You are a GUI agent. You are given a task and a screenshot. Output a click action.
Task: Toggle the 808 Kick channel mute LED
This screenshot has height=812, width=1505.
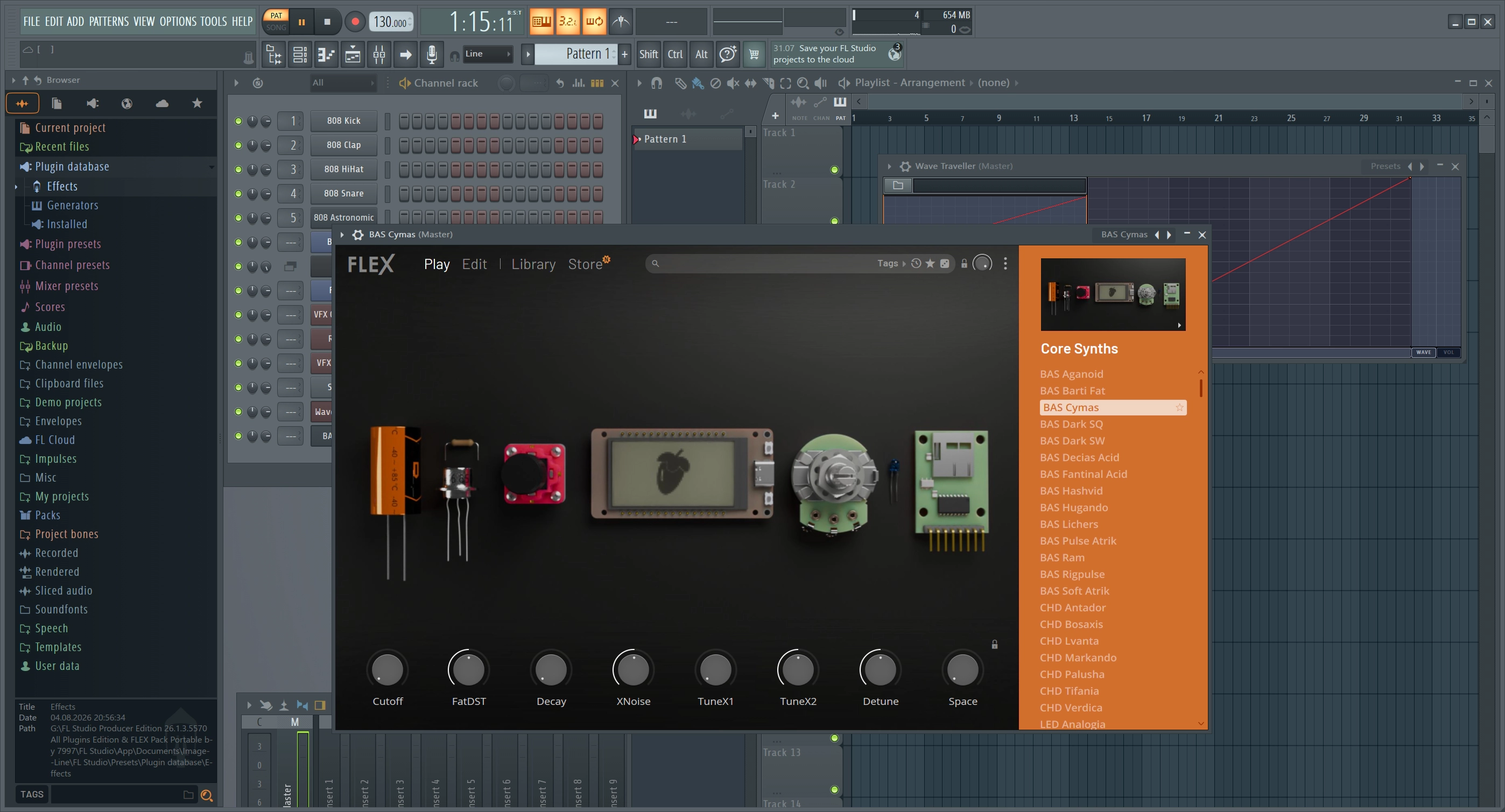pyautogui.click(x=238, y=121)
